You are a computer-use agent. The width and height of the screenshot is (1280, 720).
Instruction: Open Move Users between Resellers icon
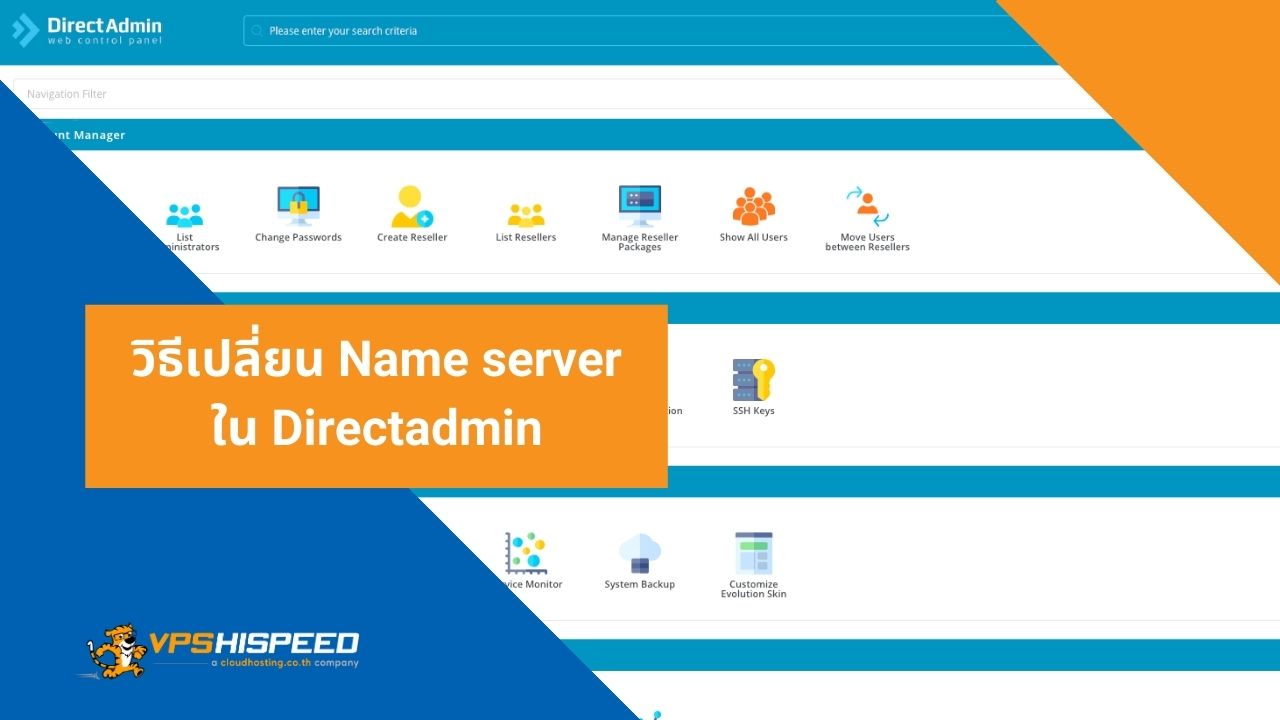point(867,207)
